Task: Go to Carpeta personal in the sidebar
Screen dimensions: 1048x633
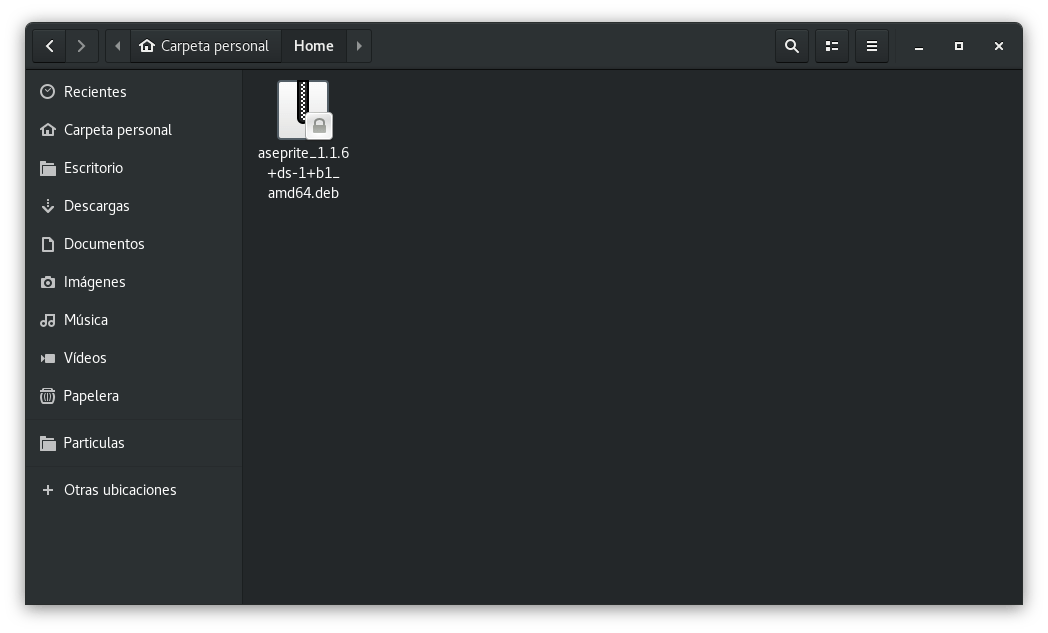Action: pos(134,130)
